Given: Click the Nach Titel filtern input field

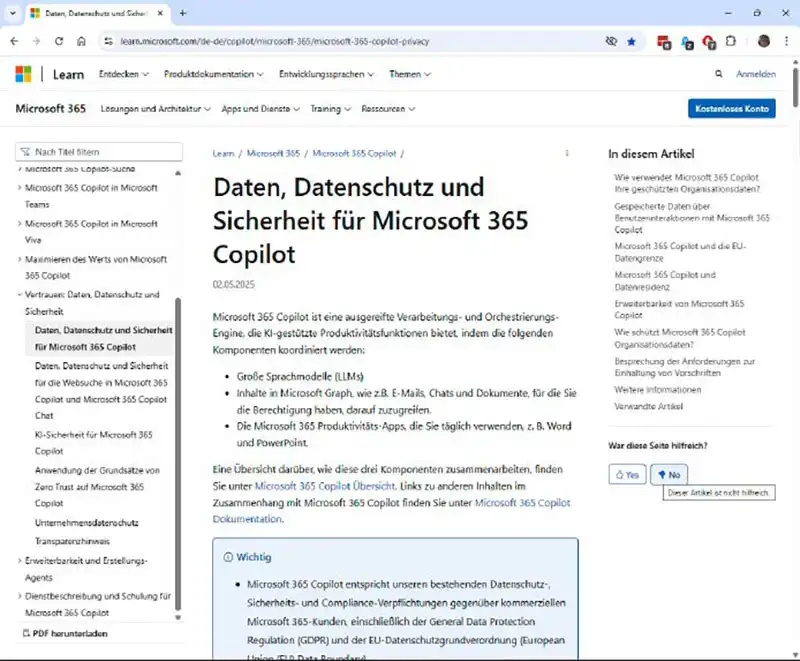Looking at the screenshot, I should 105,152.
